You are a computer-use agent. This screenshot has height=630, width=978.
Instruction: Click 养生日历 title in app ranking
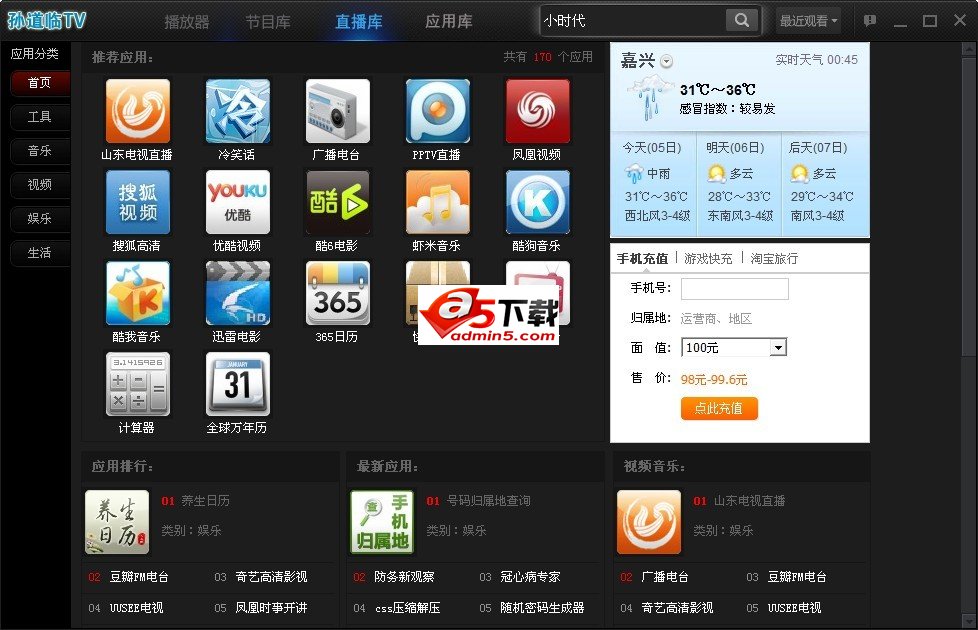(206, 501)
